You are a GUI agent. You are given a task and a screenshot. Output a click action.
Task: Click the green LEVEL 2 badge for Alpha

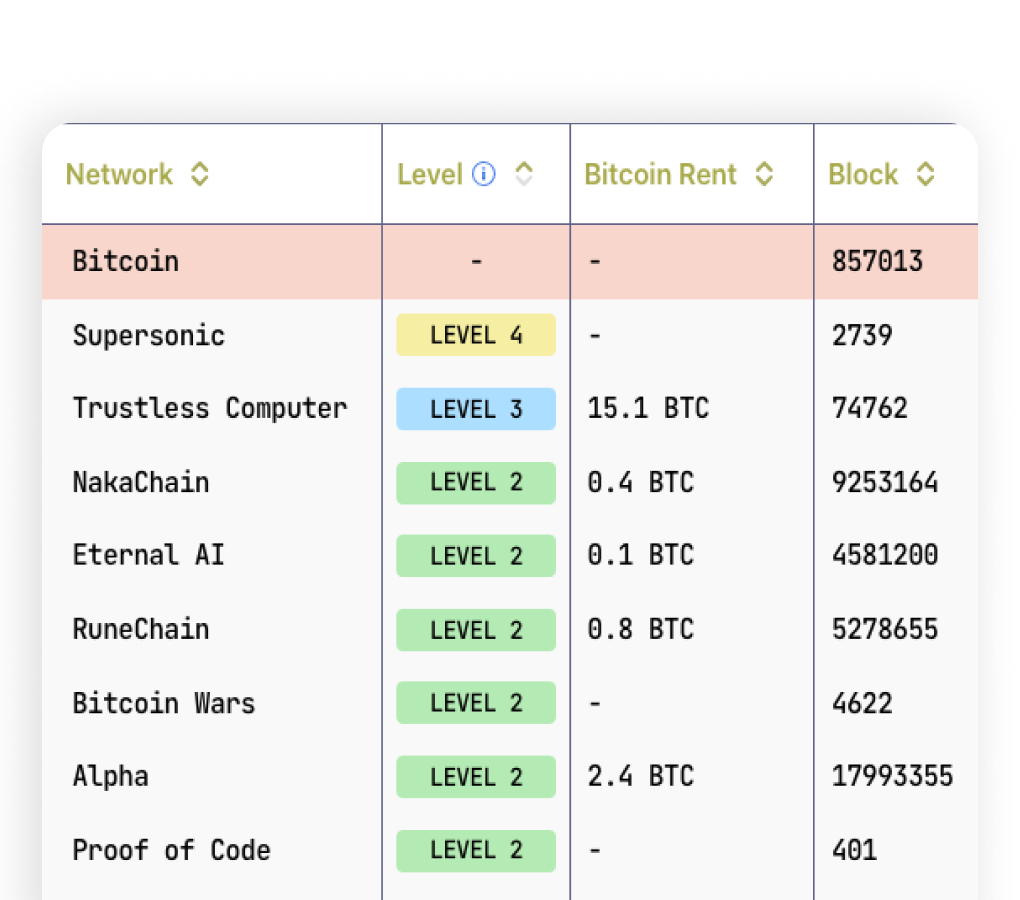(x=476, y=776)
